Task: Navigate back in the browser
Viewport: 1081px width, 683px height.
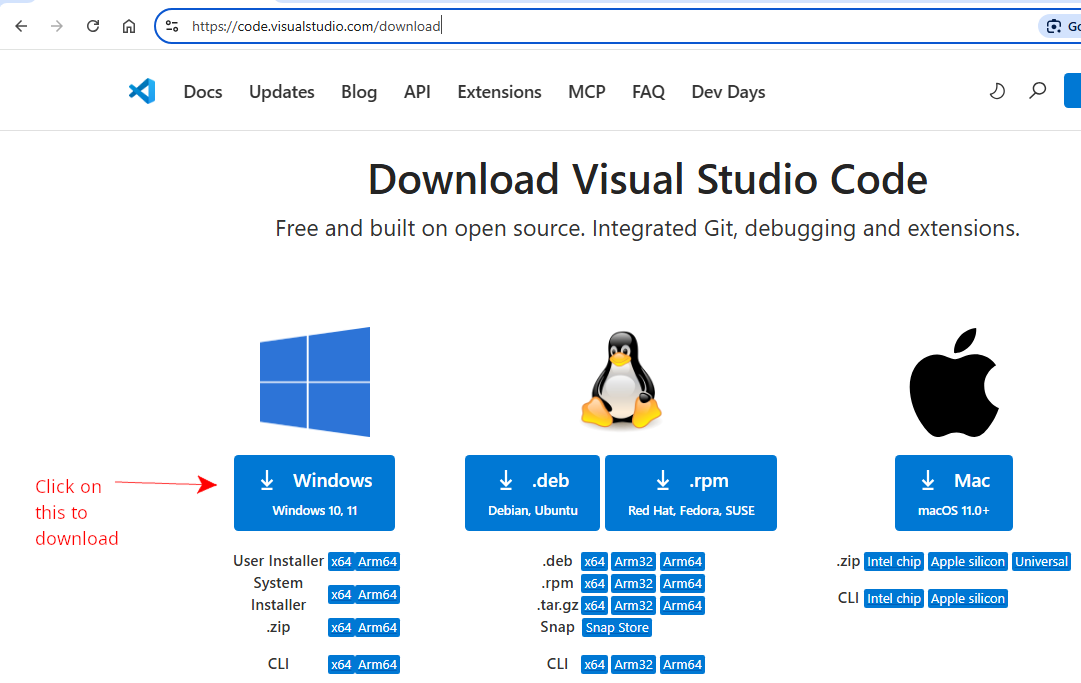Action: [x=21, y=25]
